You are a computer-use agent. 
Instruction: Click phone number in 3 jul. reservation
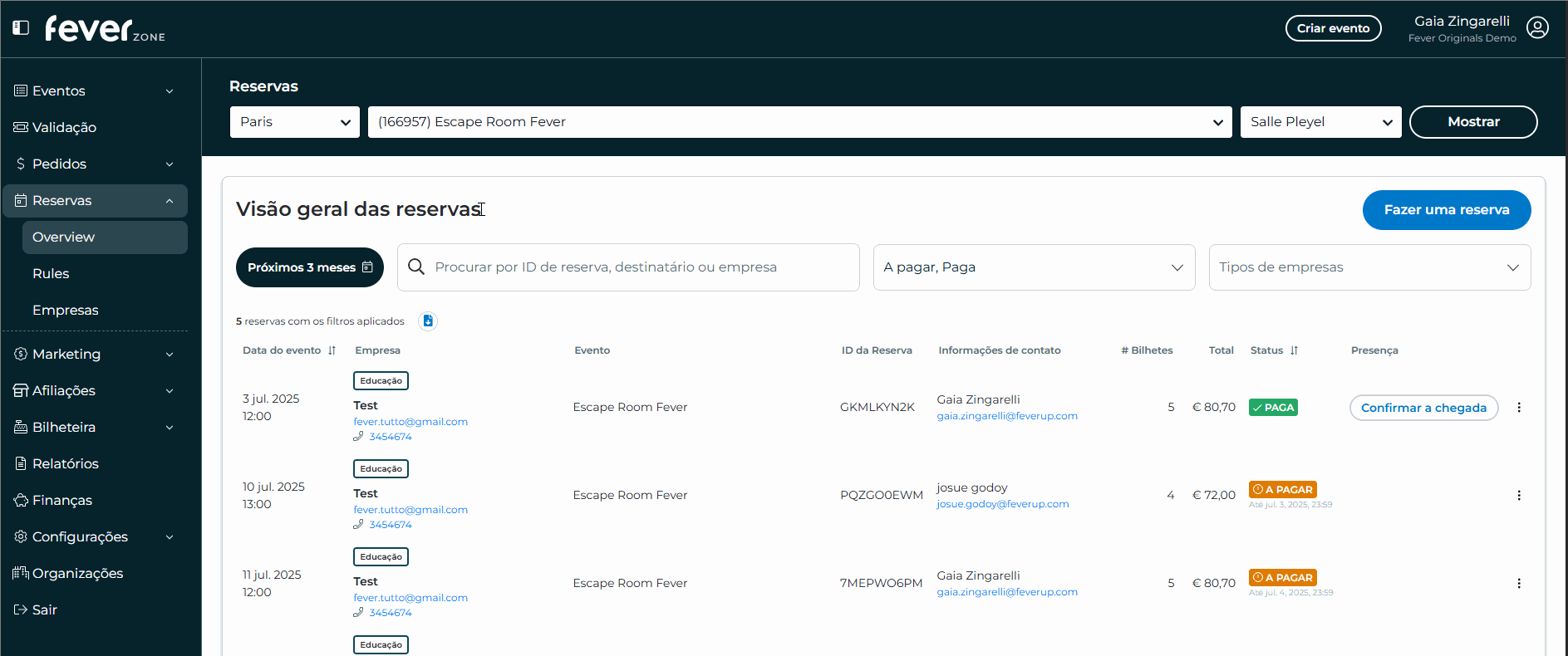click(x=391, y=437)
